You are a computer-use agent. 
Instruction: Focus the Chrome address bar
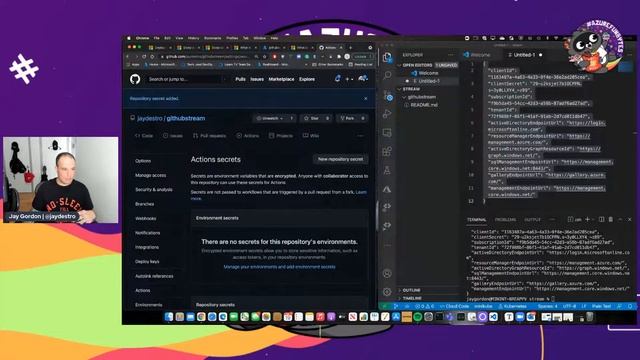[209, 56]
